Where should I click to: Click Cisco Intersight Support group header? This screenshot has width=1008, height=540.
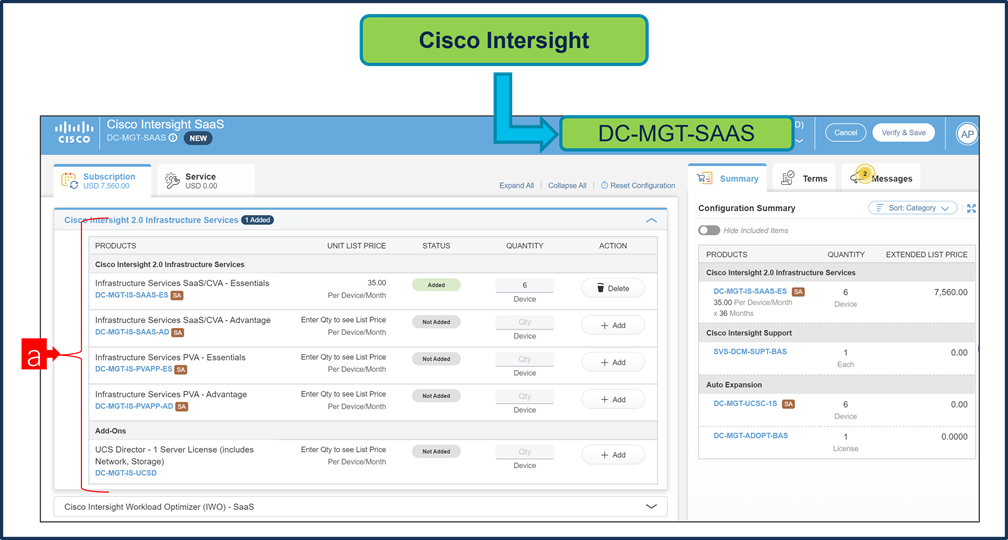click(837, 333)
